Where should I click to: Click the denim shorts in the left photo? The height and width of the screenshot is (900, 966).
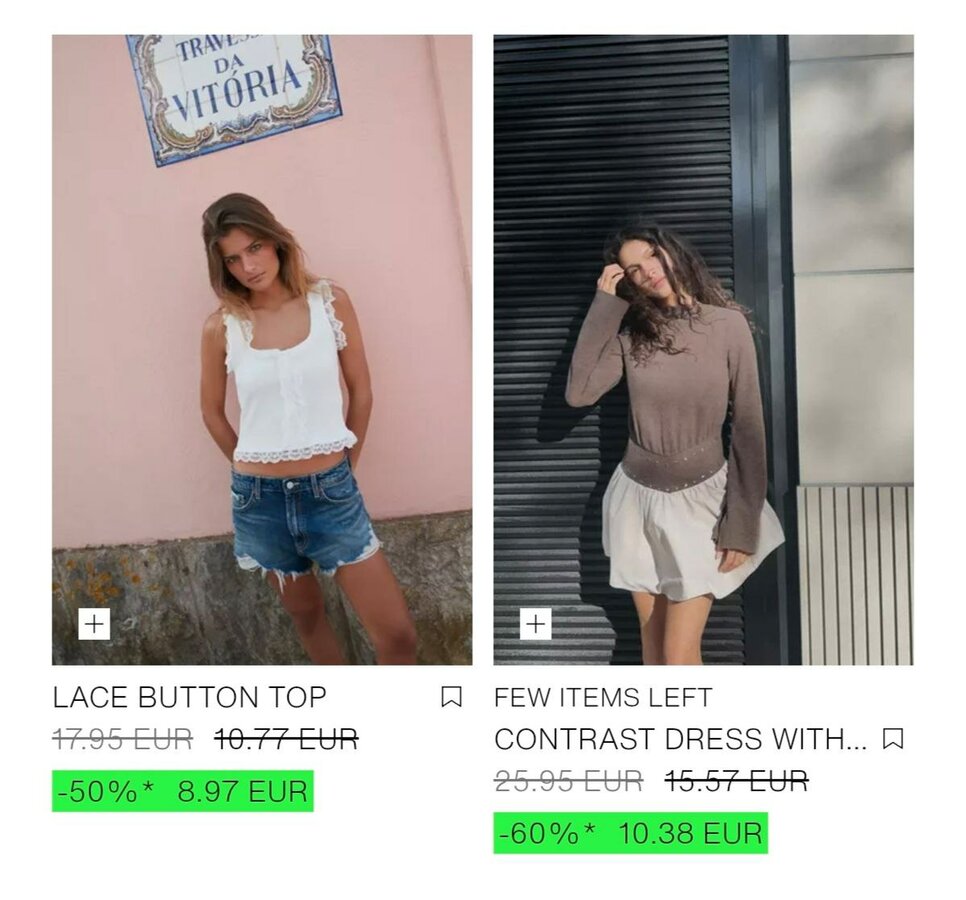point(305,519)
